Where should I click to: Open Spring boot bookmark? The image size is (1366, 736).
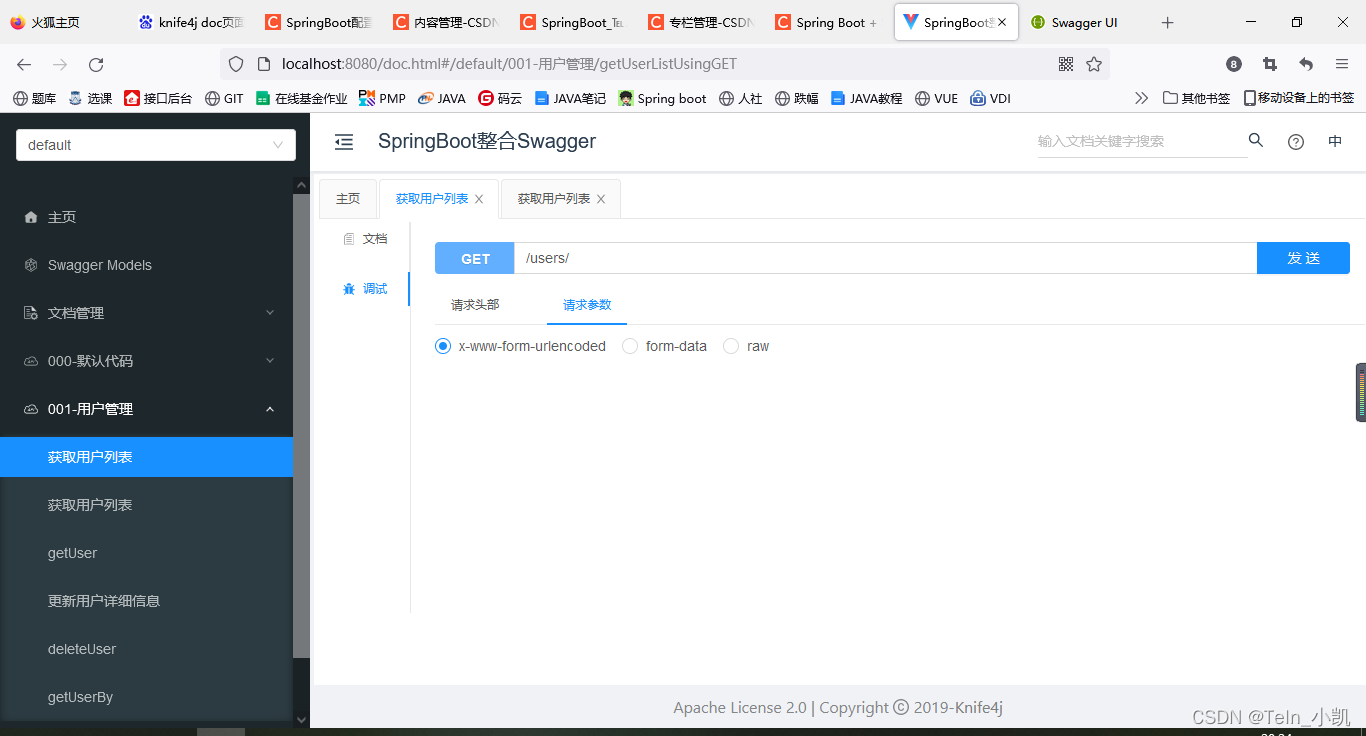(662, 98)
